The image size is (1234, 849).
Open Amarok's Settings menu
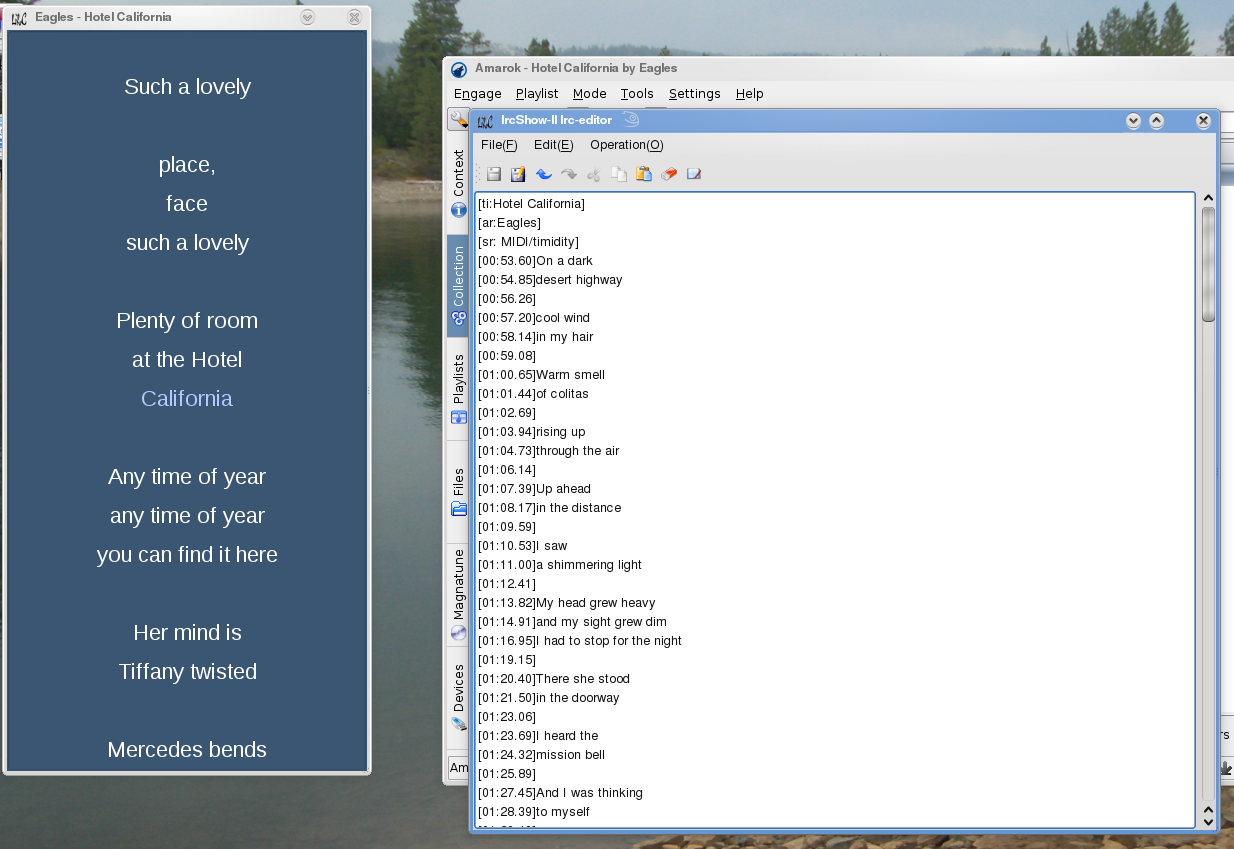[x=695, y=93]
